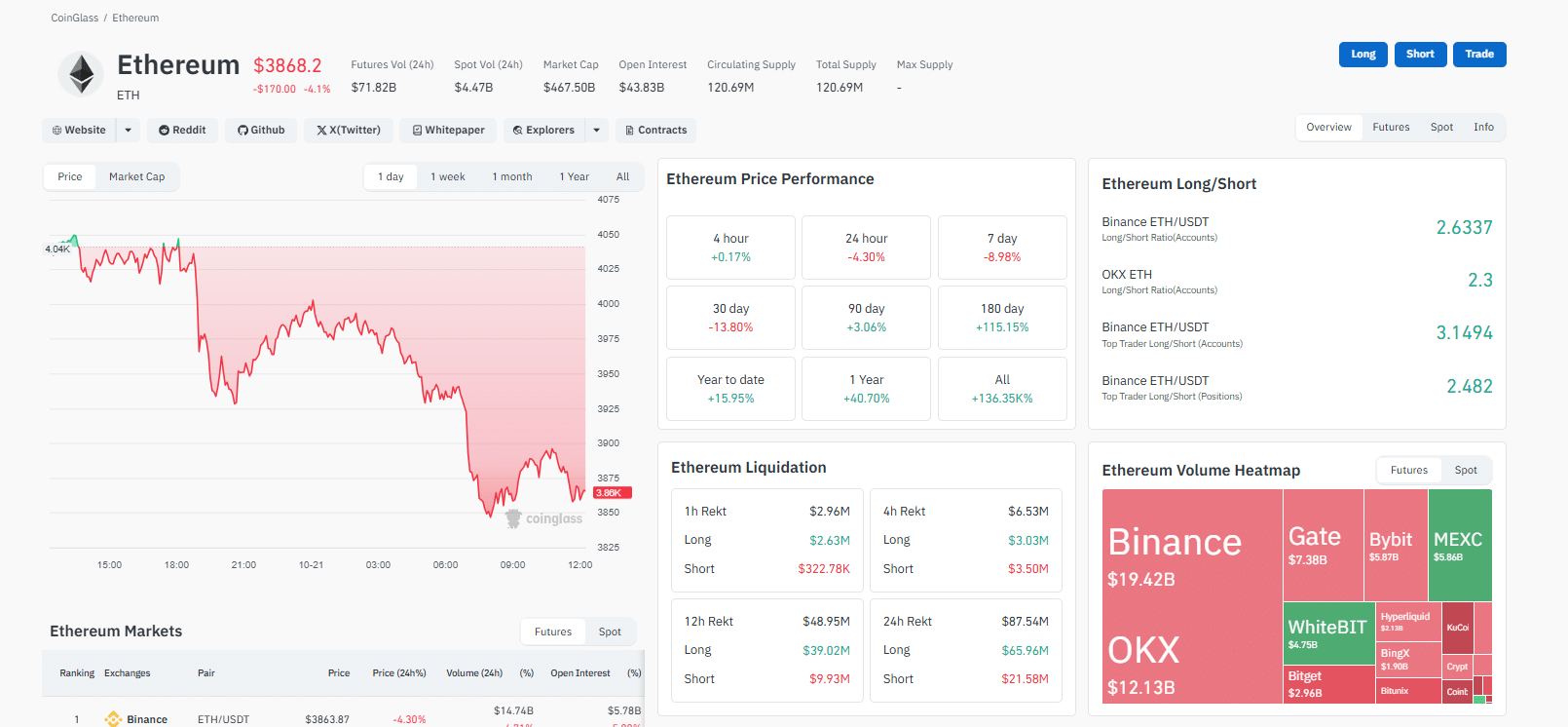Go to CoinGlass breadcrumb link
The width and height of the screenshot is (1568, 727).
click(74, 18)
